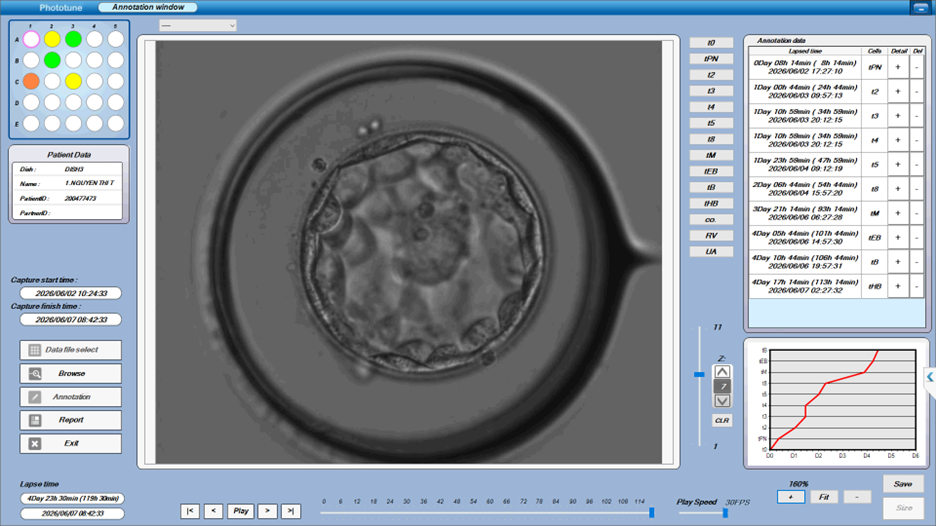
Task: Switch to the Annotation window tab
Action: coord(148,7)
